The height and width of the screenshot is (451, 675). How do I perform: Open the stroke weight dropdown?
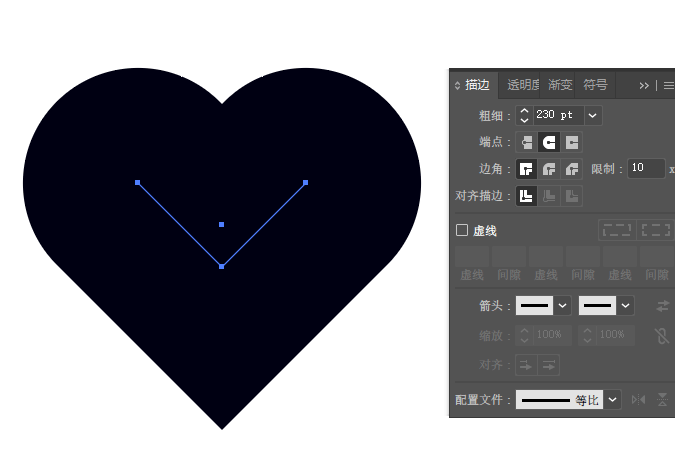pyautogui.click(x=593, y=115)
